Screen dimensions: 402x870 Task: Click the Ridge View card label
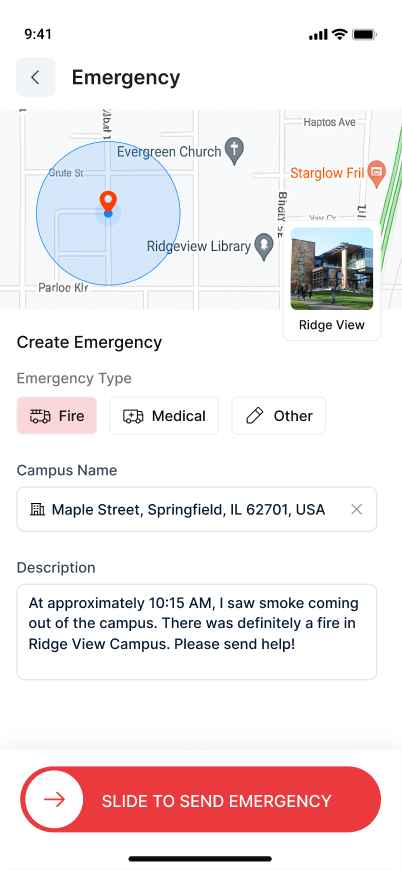click(332, 325)
